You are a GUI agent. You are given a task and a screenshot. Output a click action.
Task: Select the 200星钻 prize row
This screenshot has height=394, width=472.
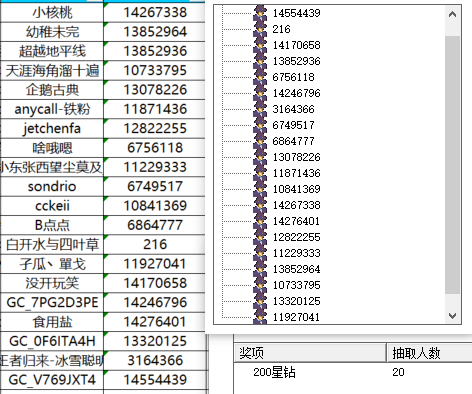353,372
